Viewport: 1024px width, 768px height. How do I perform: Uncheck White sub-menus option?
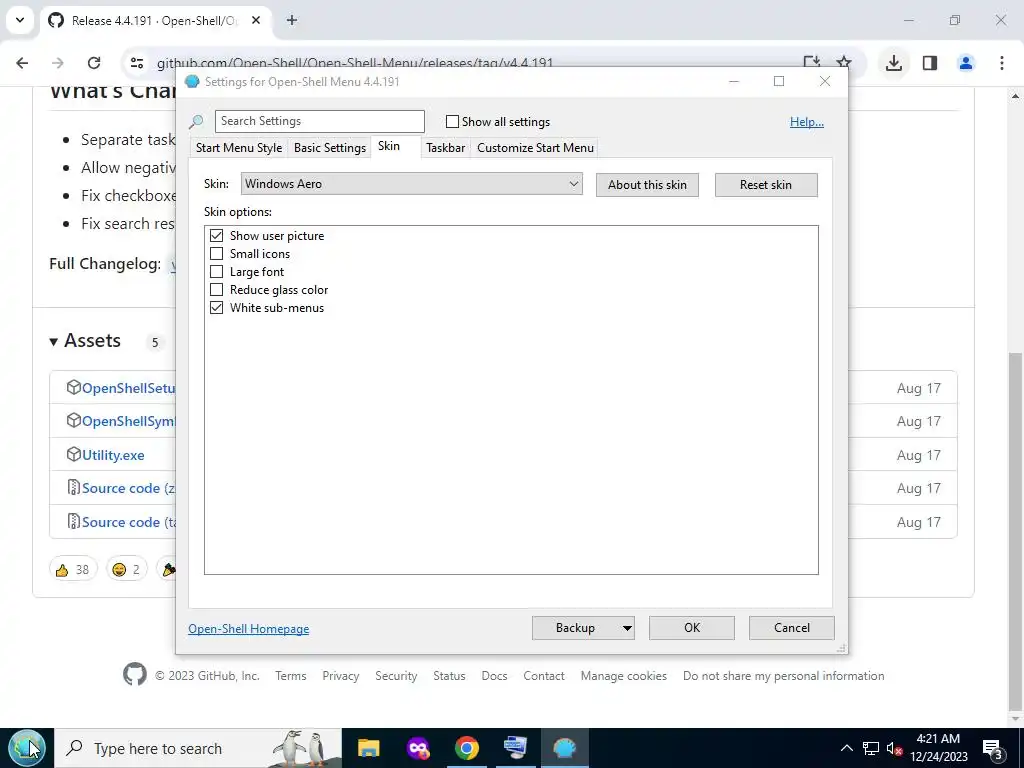click(x=216, y=308)
